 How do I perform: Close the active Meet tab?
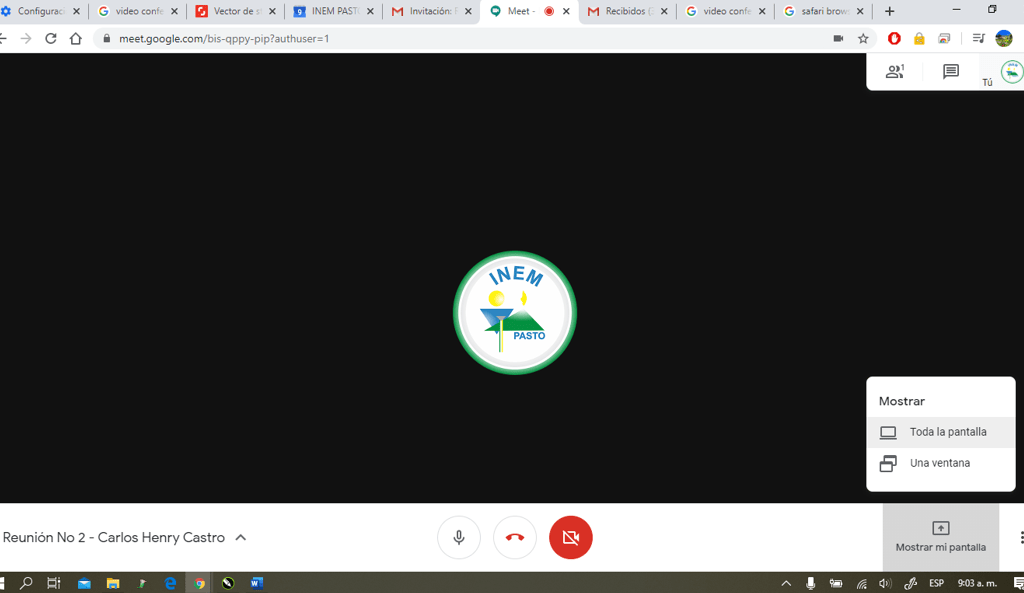pyautogui.click(x=566, y=11)
